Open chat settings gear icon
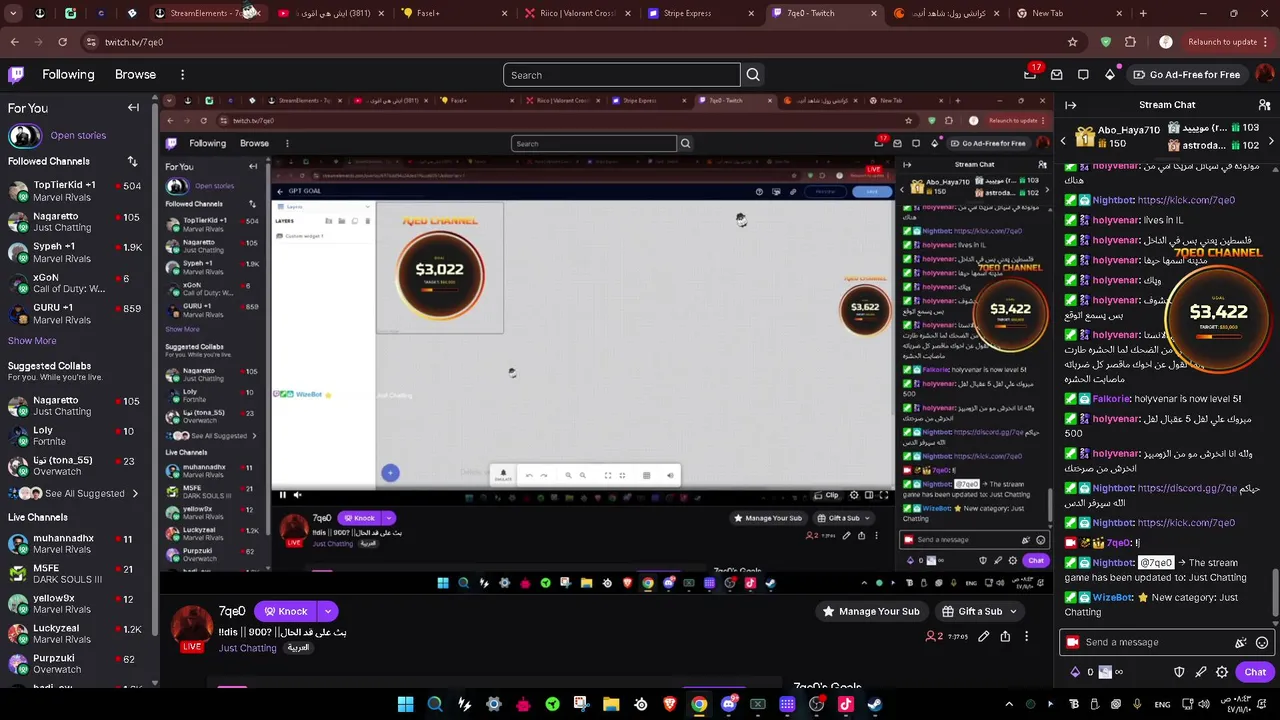 [x=1222, y=672]
